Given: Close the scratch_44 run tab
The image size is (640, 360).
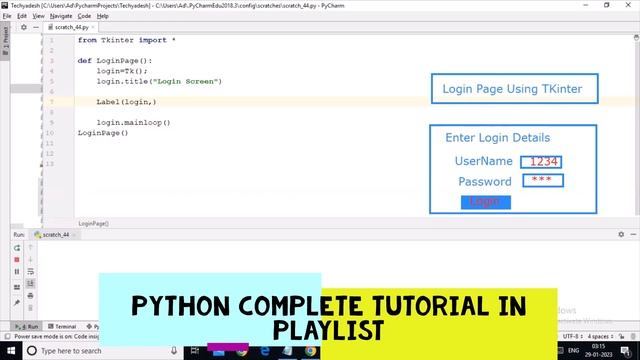Looking at the screenshot, I should pos(74,235).
